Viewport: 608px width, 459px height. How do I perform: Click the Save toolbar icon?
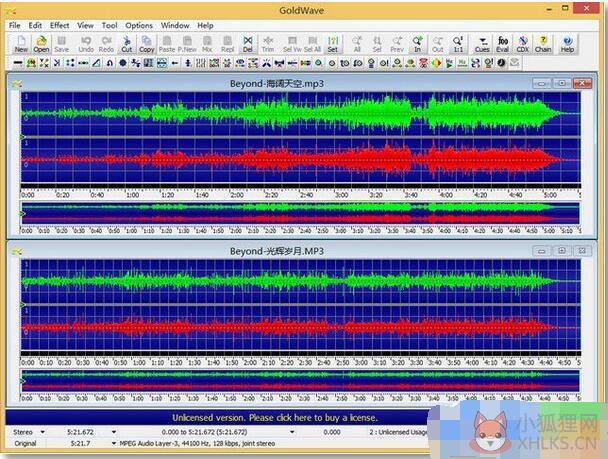[x=61, y=44]
